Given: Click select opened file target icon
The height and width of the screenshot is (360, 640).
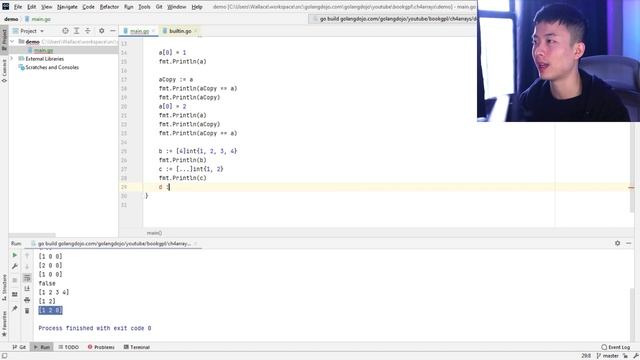Looking at the screenshot, I should (65, 31).
